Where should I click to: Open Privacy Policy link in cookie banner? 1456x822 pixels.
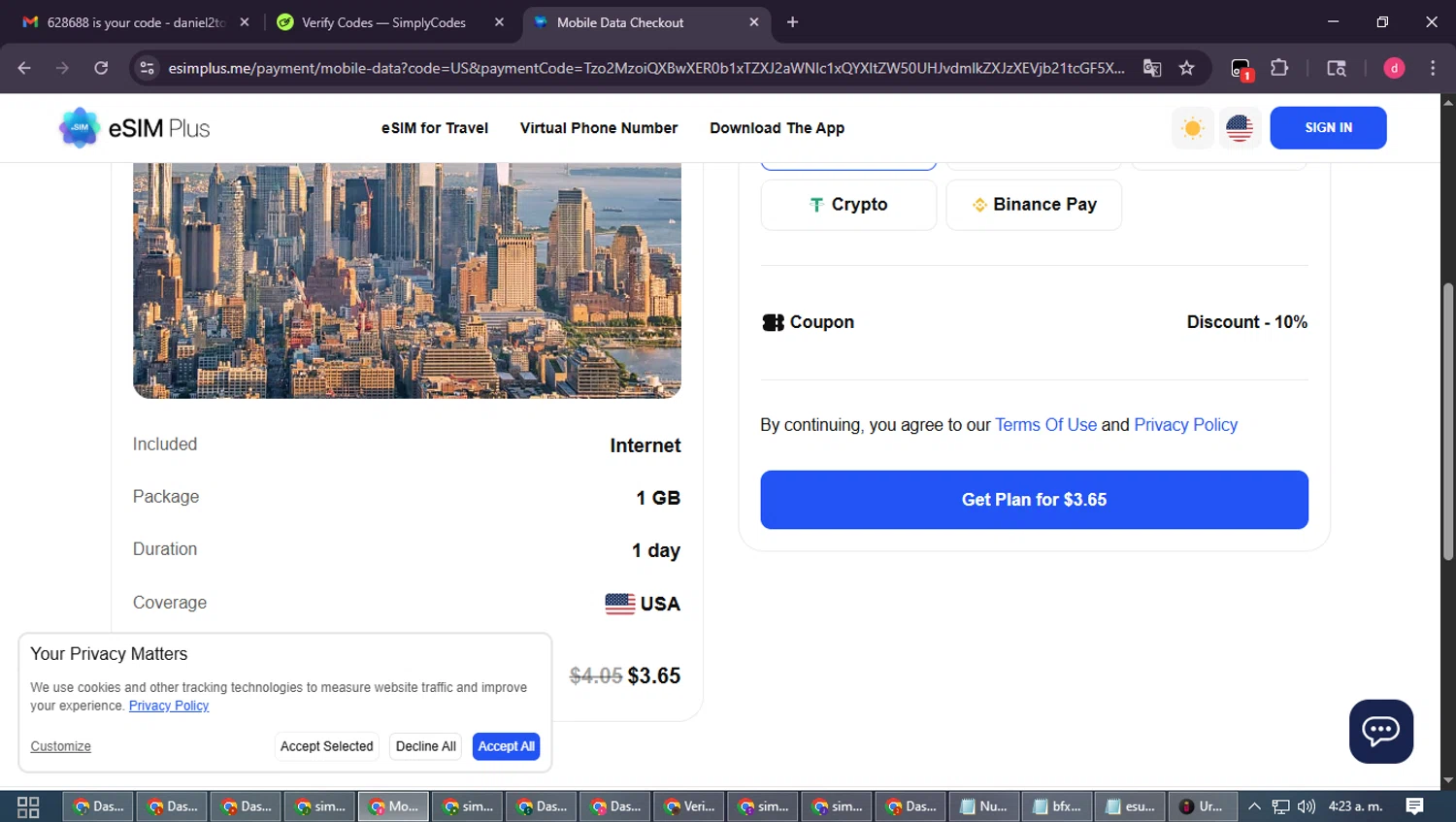tap(169, 706)
